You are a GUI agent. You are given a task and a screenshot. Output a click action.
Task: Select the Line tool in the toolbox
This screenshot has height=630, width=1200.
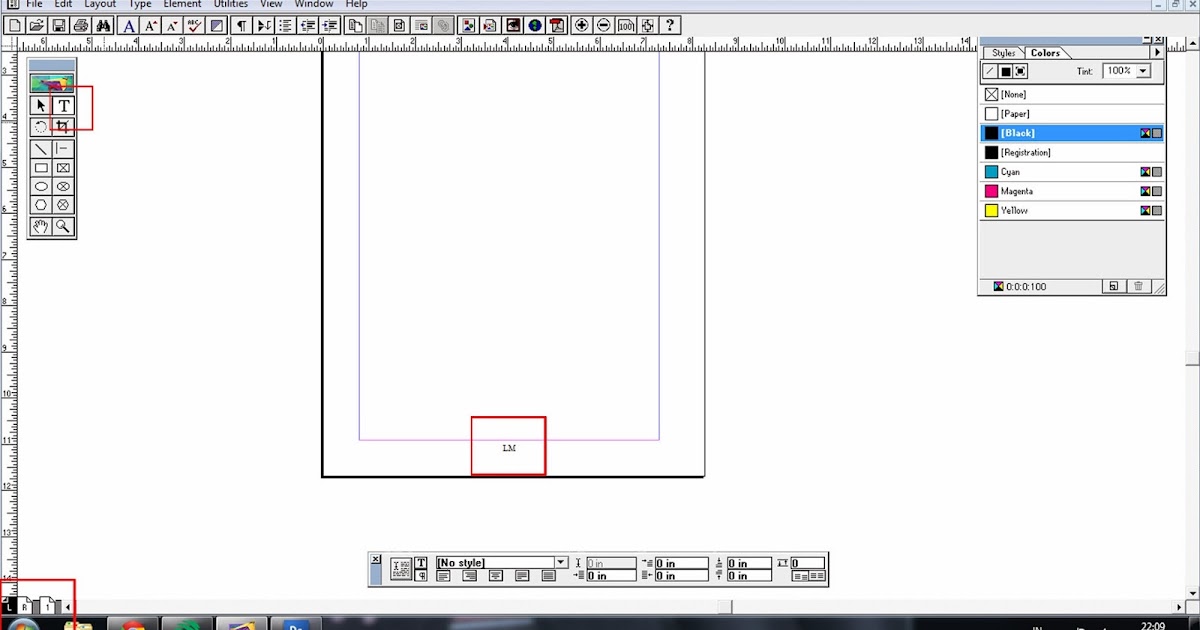point(41,149)
